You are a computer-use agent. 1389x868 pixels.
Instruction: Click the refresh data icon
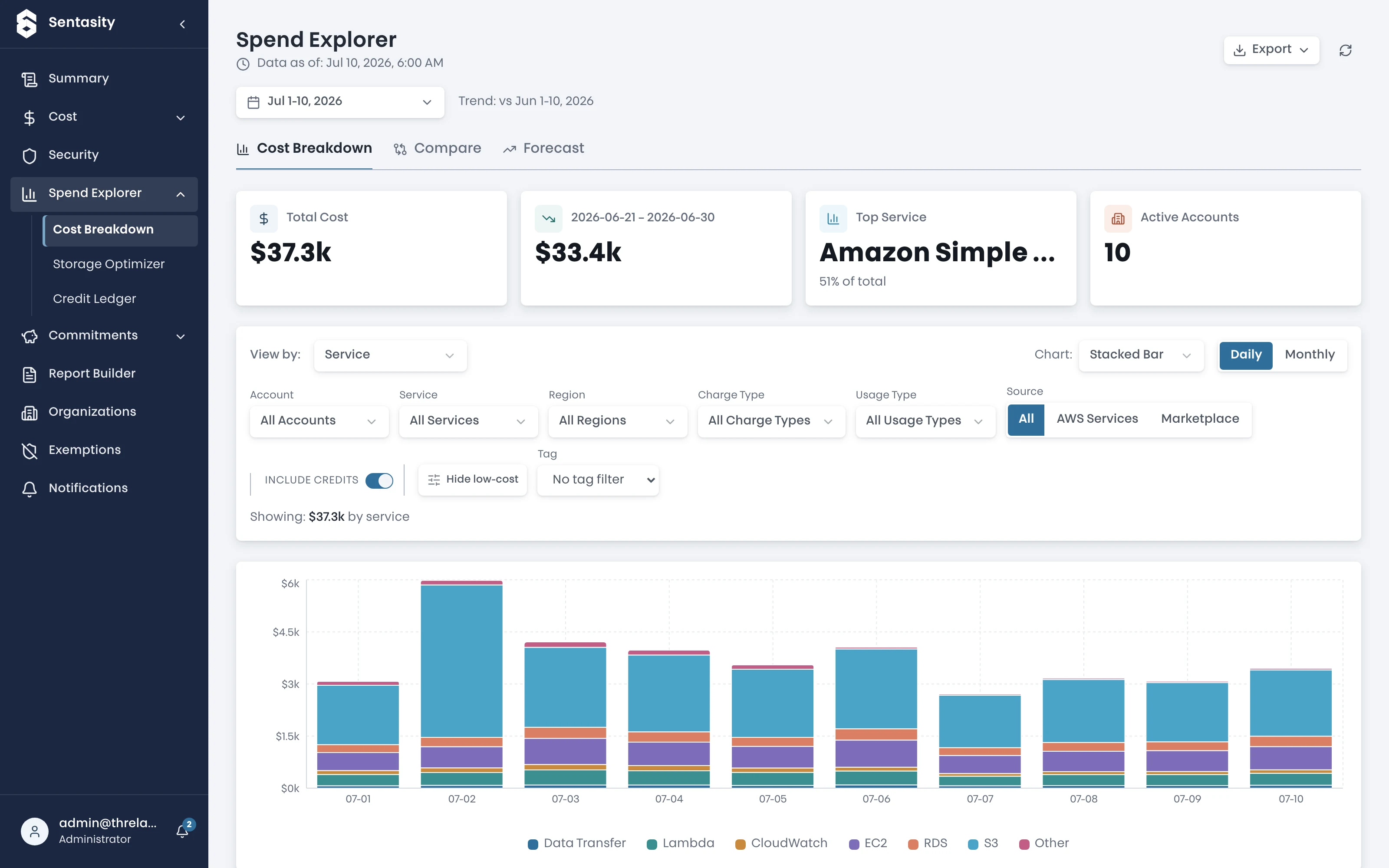point(1346,50)
